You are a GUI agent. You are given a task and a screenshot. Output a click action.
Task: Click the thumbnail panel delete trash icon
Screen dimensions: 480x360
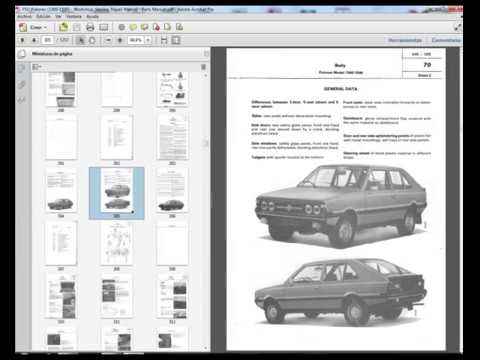coord(203,67)
